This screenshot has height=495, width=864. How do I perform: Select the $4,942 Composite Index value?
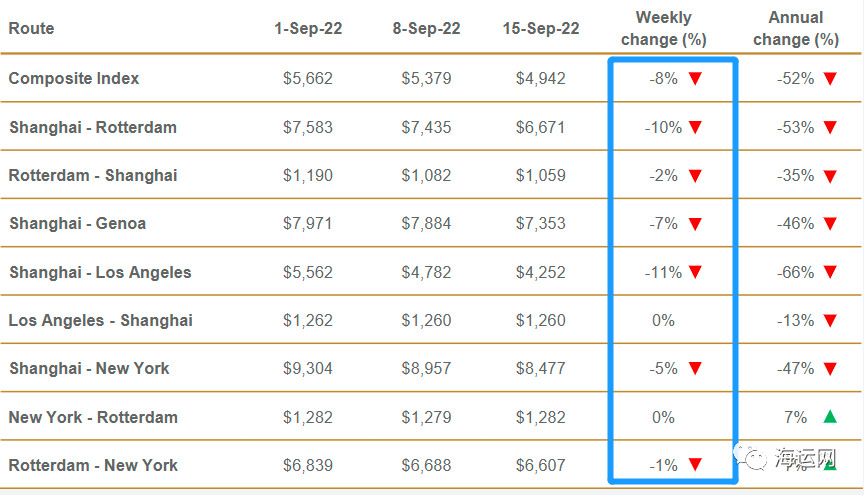(541, 79)
